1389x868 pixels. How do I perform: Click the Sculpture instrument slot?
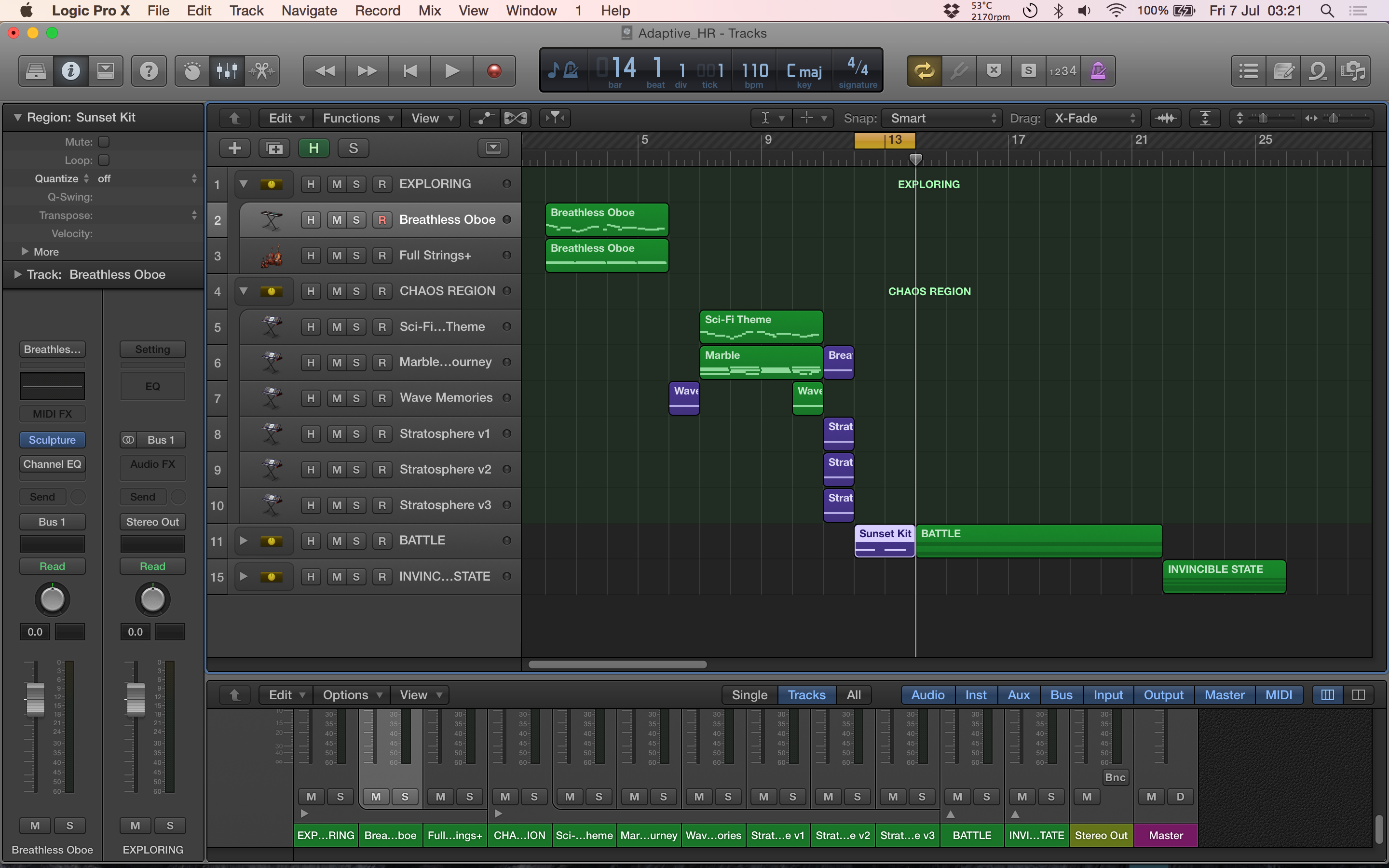point(52,440)
